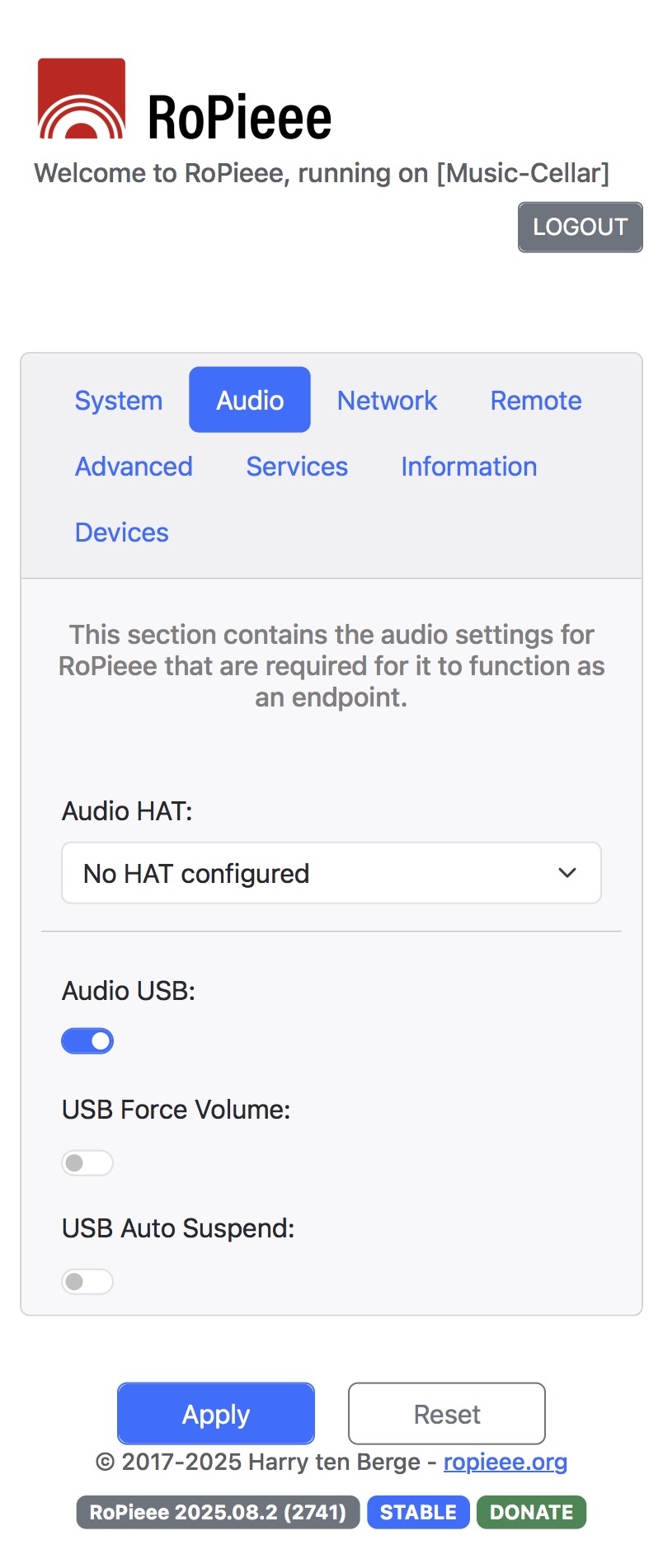Open the Audio HAT dropdown

331,873
